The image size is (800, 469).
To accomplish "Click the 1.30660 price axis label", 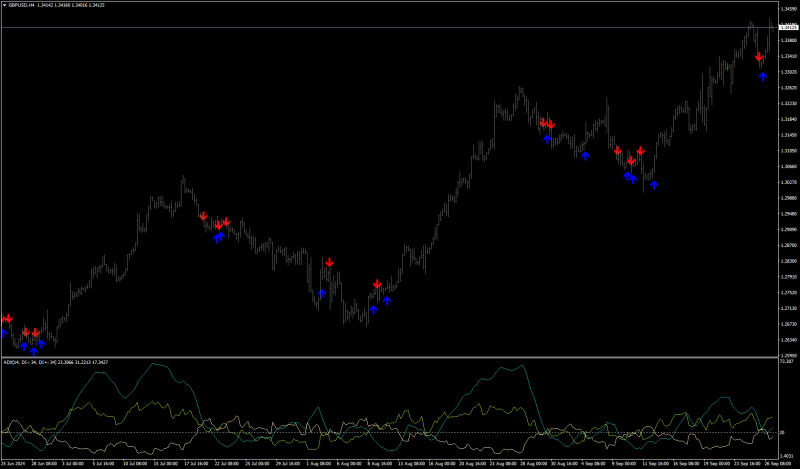I will click(x=789, y=166).
